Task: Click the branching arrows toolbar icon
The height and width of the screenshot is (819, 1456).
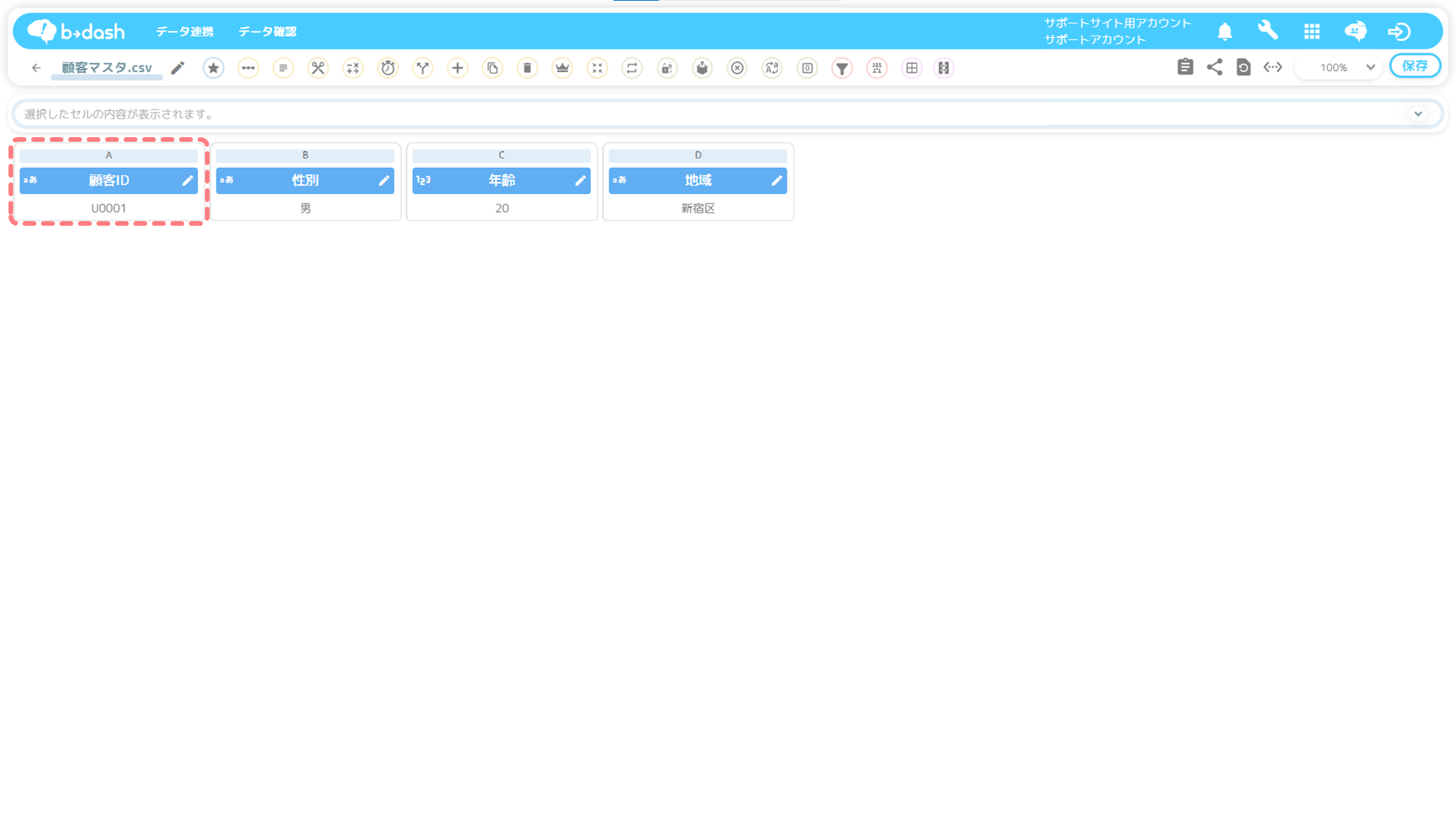Action: click(423, 68)
